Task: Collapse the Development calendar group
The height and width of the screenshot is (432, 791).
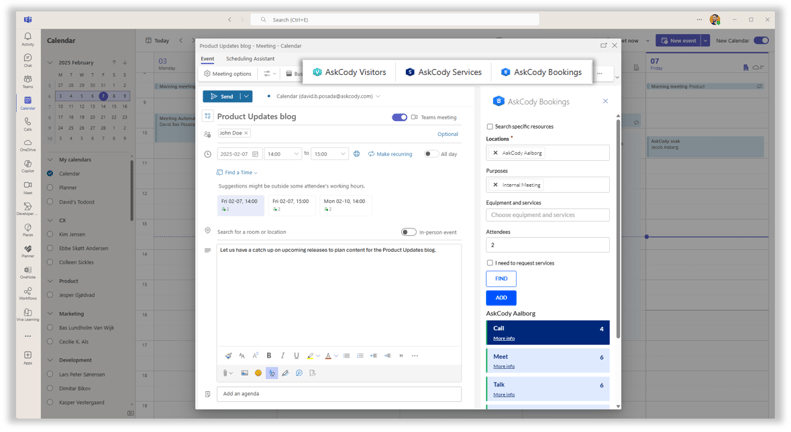Action: pyautogui.click(x=50, y=360)
